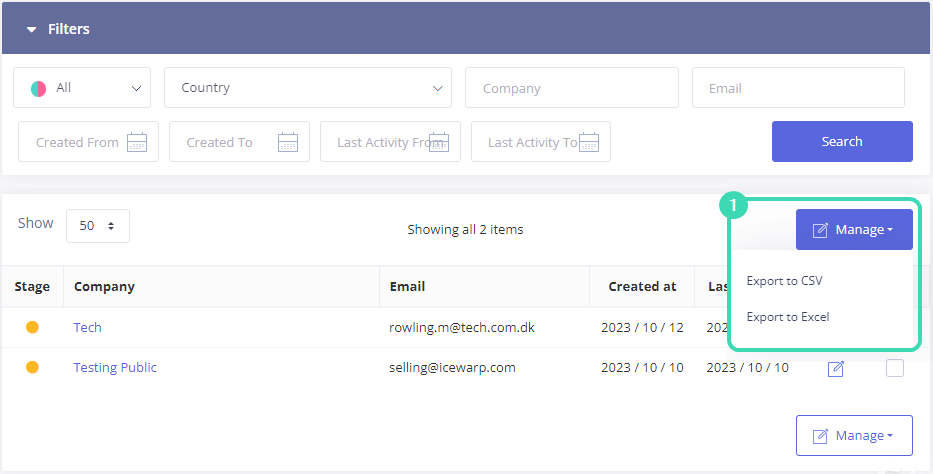The image size is (933, 474).
Task: Open the Tech company link
Action: 87,327
